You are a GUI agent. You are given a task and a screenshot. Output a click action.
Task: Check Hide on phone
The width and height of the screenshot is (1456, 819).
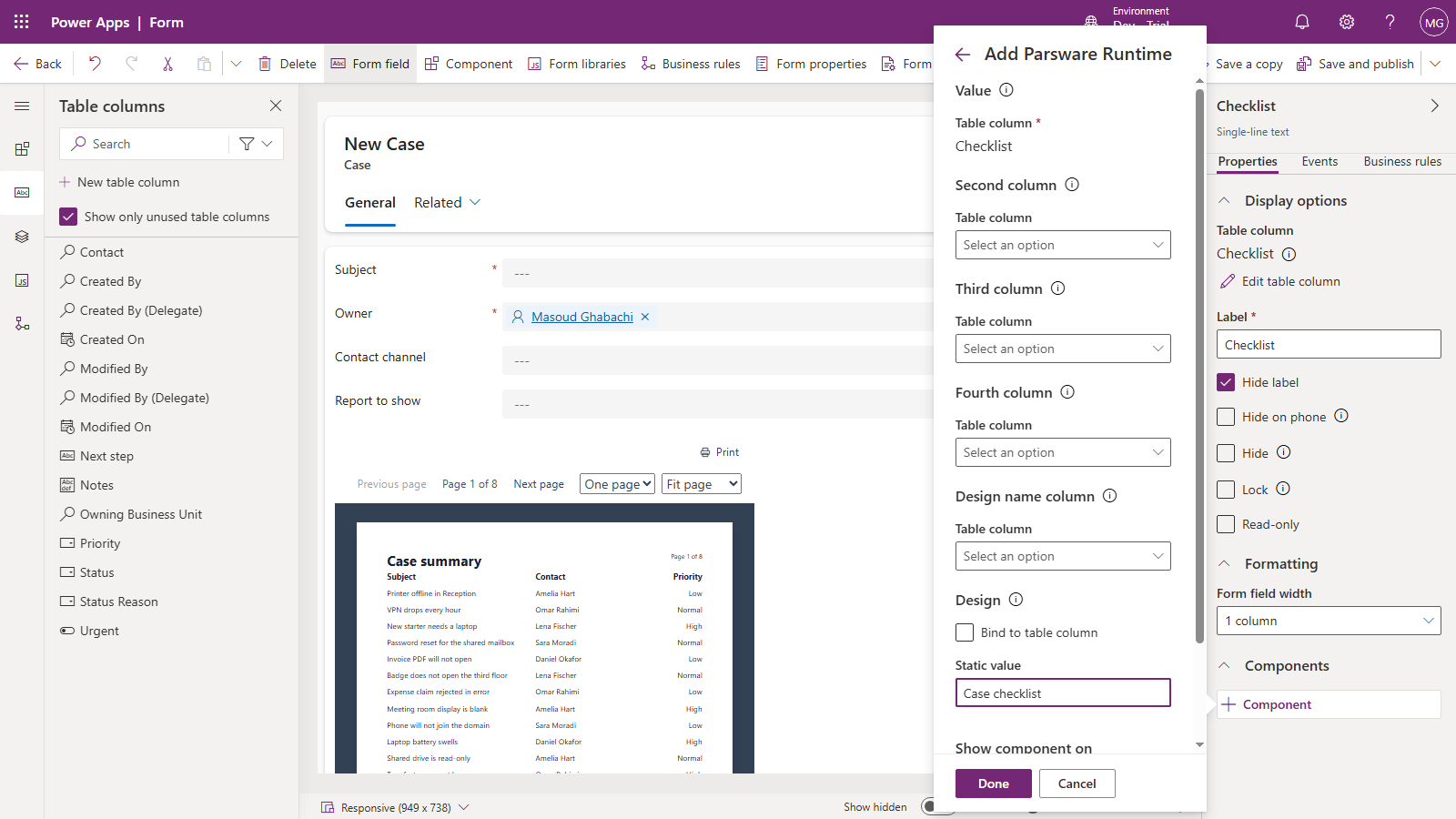(1226, 417)
